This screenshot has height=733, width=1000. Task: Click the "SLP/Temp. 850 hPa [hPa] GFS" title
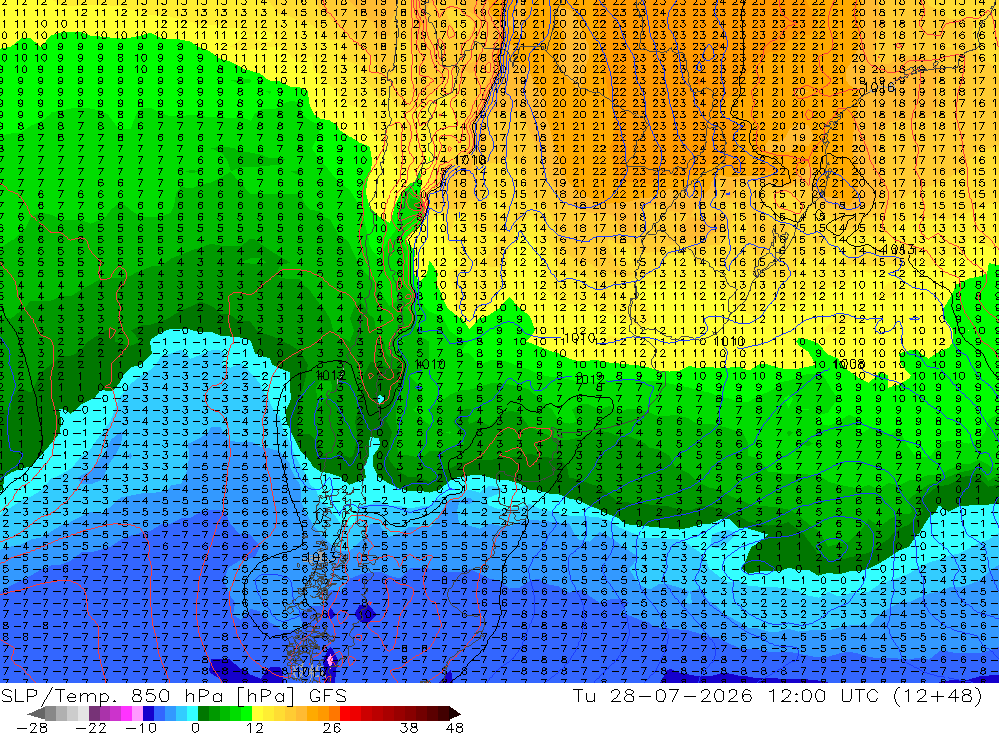click(x=173, y=695)
